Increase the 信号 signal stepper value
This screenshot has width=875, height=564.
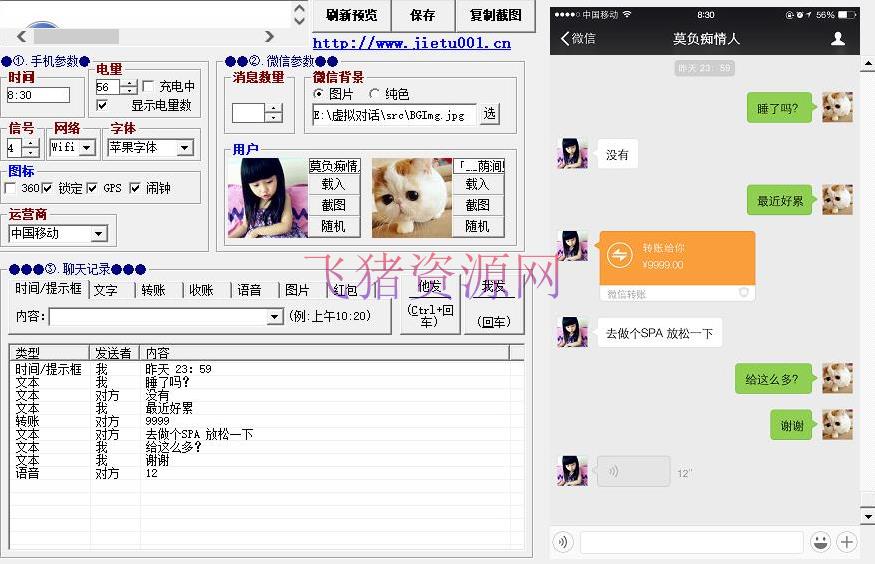(x=31, y=143)
